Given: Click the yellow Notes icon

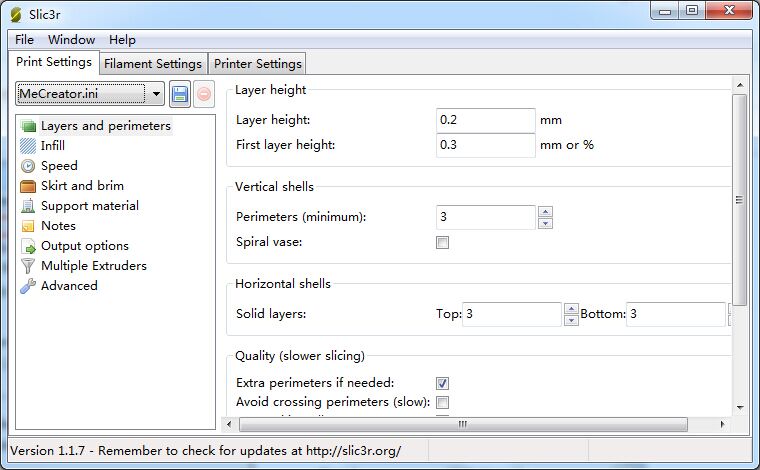Looking at the screenshot, I should tap(28, 226).
